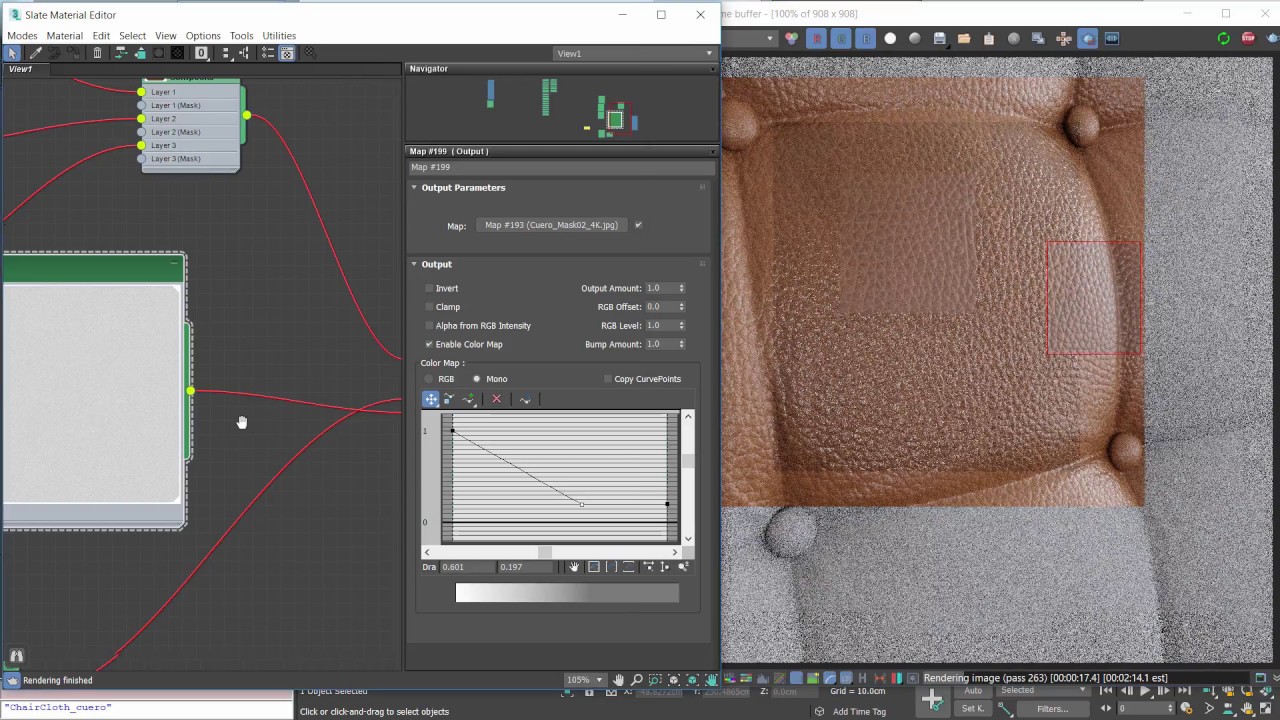Select the Move curve point tool
The image size is (1280, 720).
pyautogui.click(x=431, y=399)
